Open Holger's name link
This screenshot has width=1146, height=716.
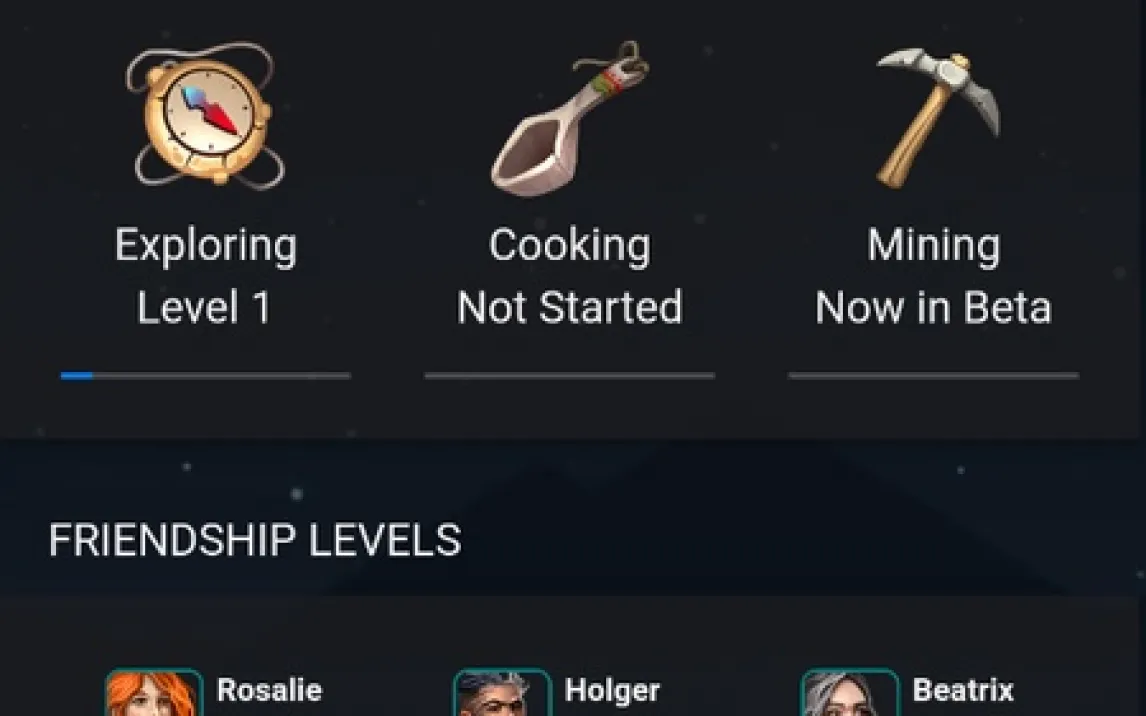(x=612, y=690)
